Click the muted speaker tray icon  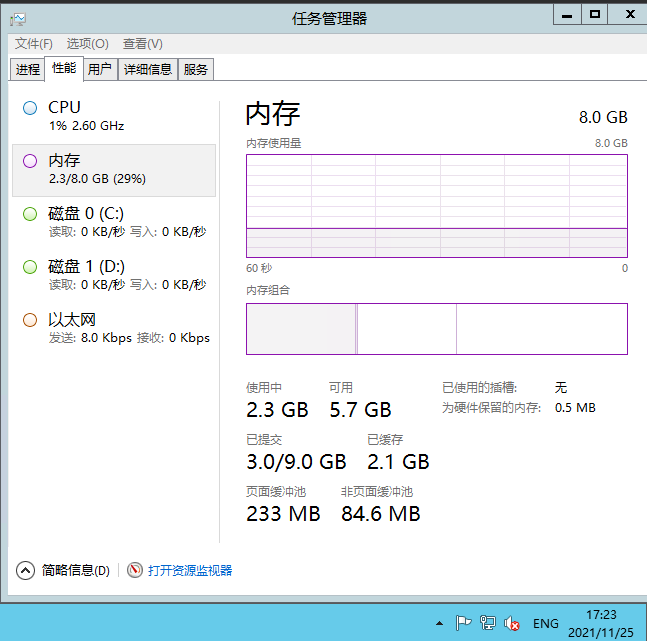click(512, 623)
